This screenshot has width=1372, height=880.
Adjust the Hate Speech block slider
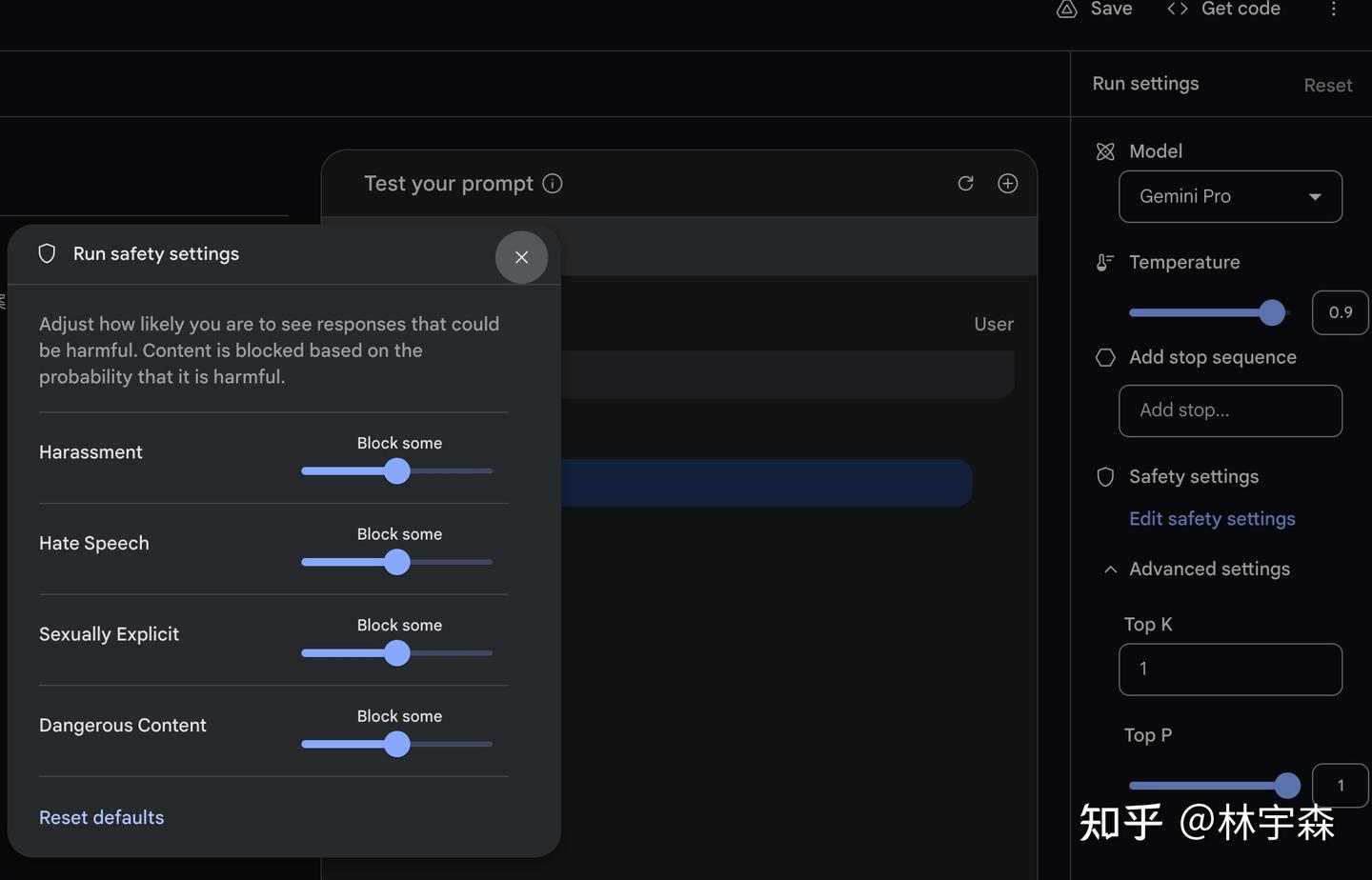tap(397, 562)
